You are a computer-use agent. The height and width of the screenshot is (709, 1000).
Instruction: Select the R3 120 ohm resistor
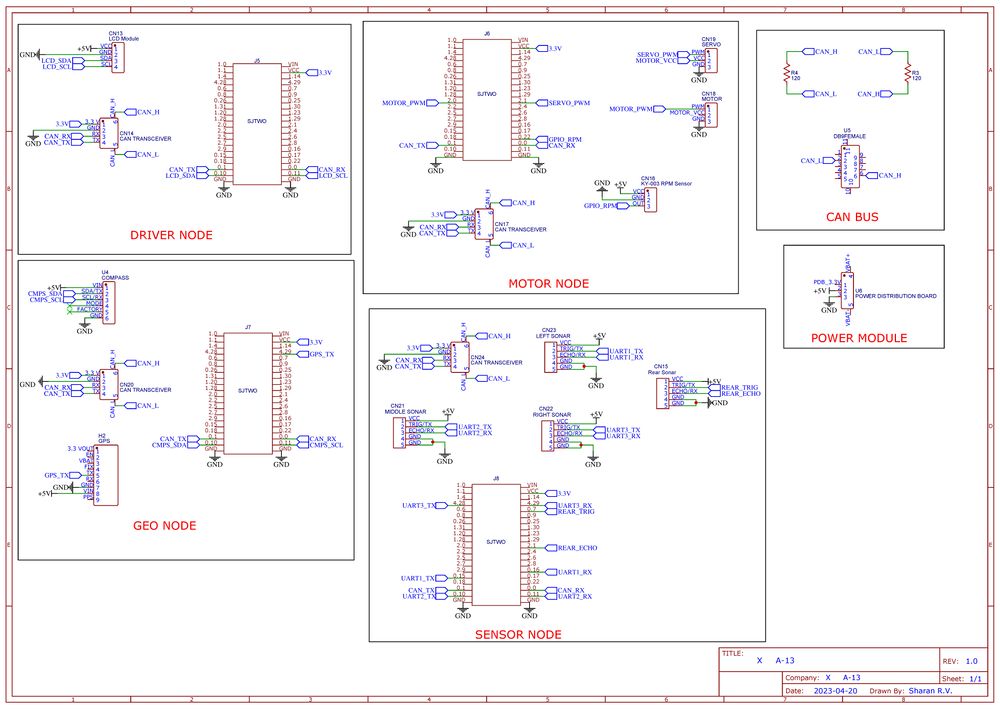pos(907,73)
